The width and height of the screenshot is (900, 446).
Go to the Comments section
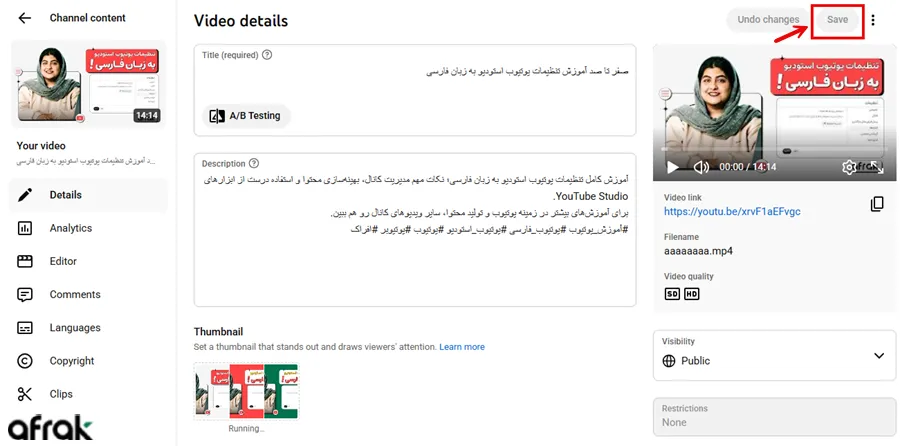click(x=75, y=294)
